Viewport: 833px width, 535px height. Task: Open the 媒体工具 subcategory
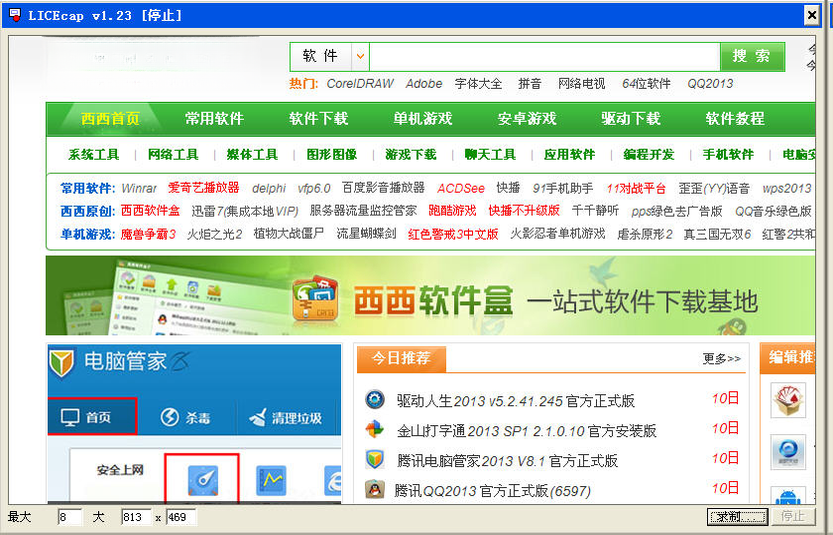click(252, 155)
